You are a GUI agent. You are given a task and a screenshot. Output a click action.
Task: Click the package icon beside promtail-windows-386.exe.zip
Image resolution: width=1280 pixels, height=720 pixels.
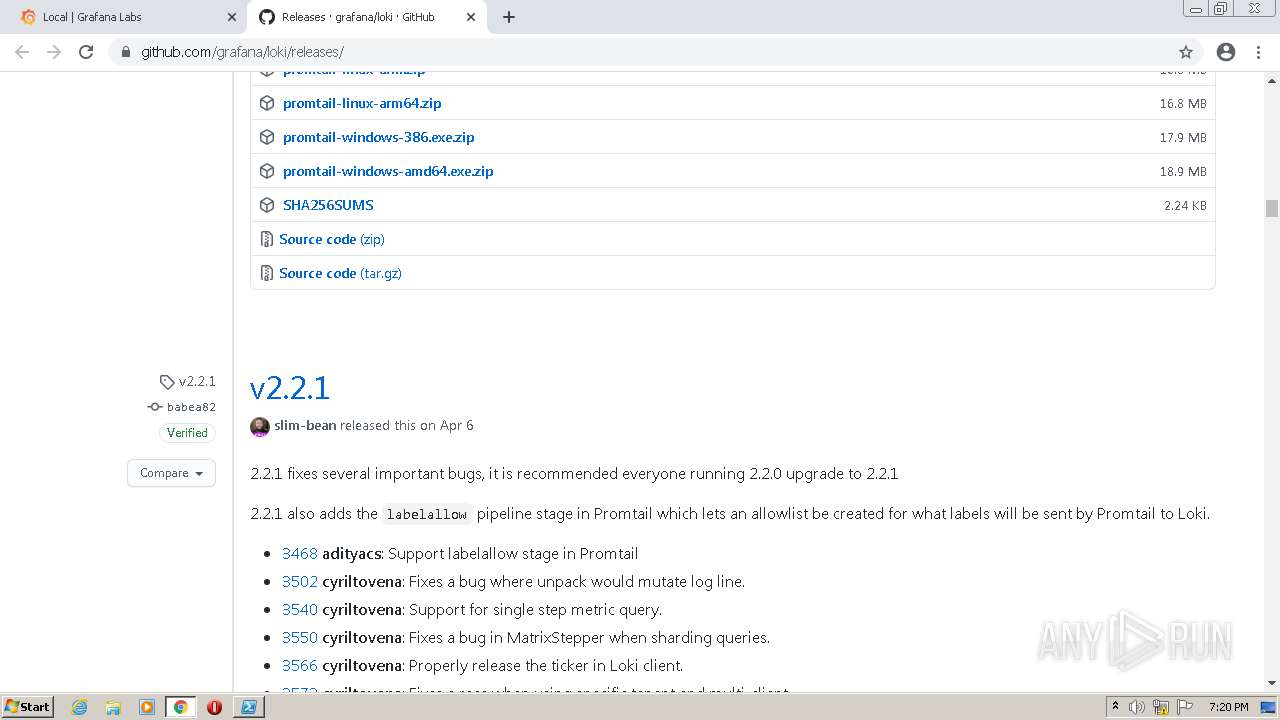click(267, 137)
